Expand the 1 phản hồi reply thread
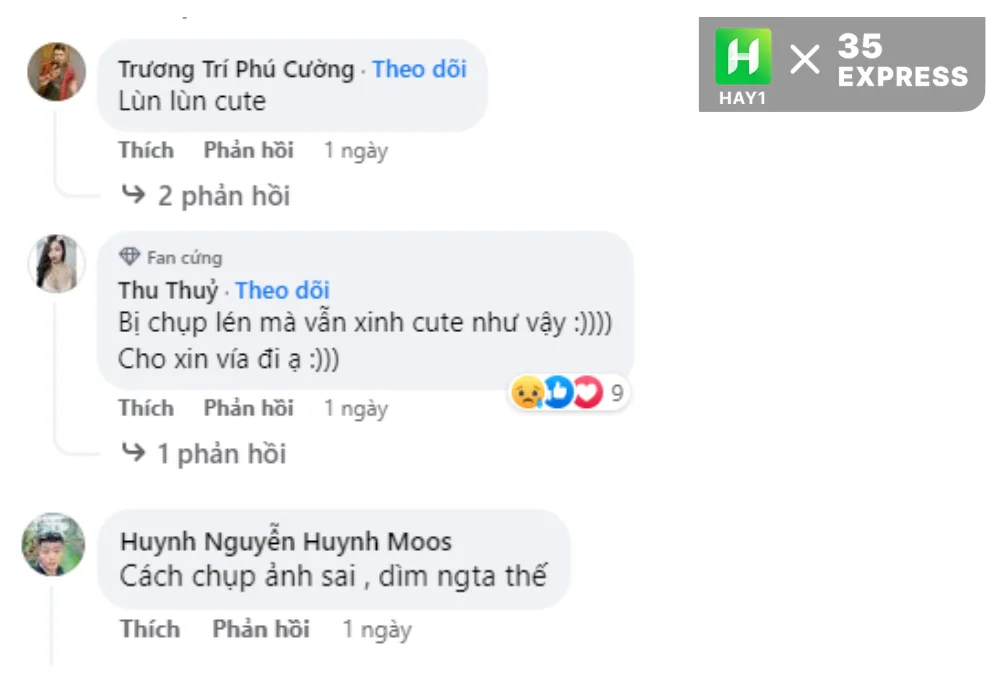 [203, 454]
